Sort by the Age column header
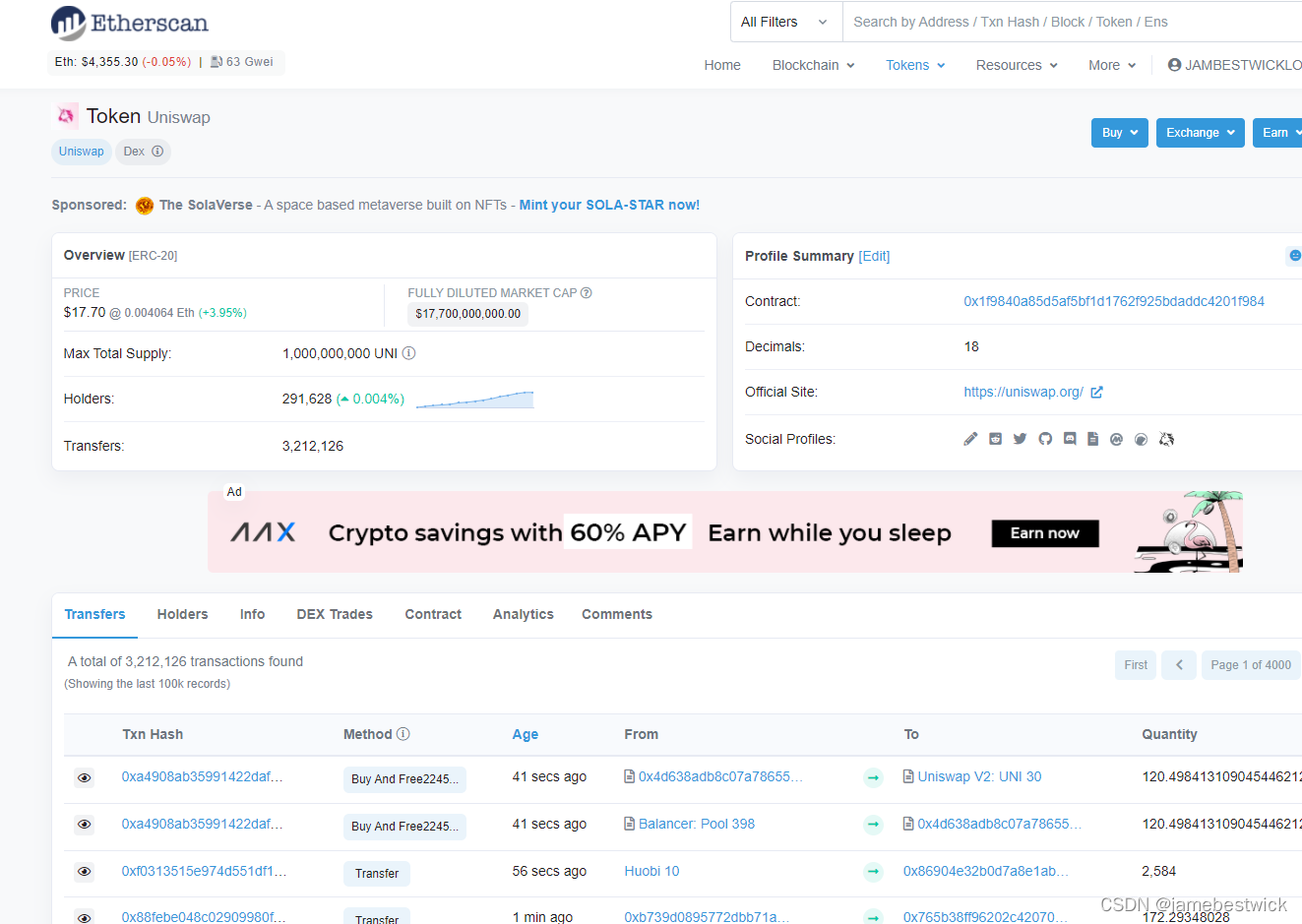This screenshot has width=1302, height=924. coord(526,734)
